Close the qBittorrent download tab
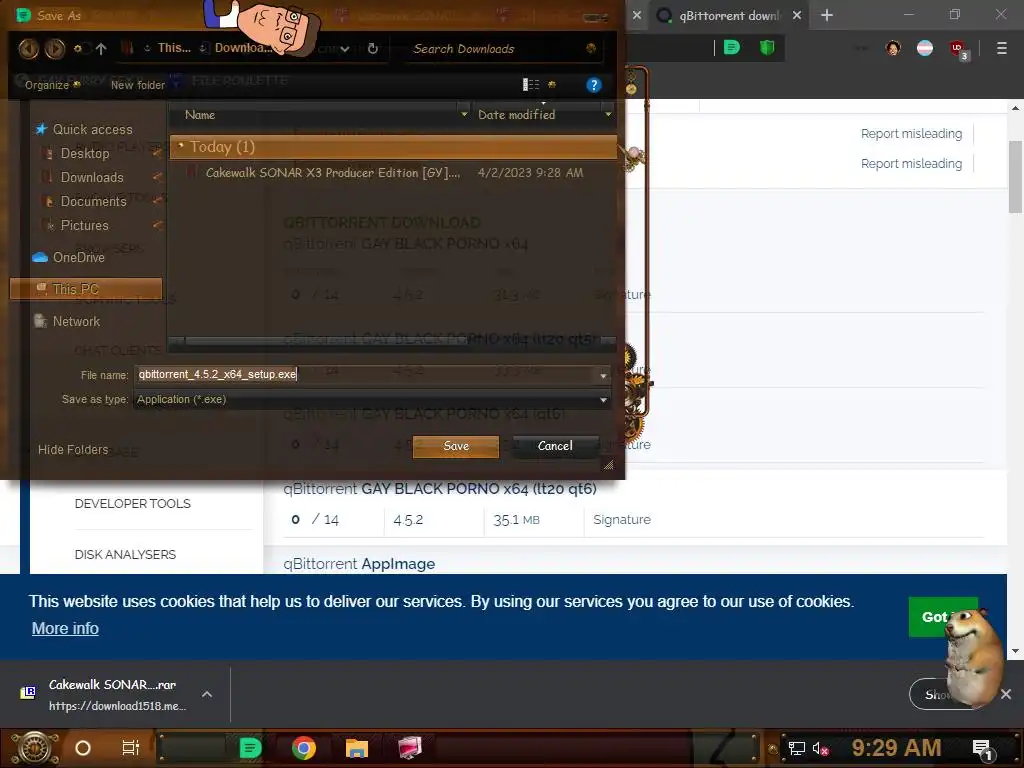The height and width of the screenshot is (768, 1024). 797,15
